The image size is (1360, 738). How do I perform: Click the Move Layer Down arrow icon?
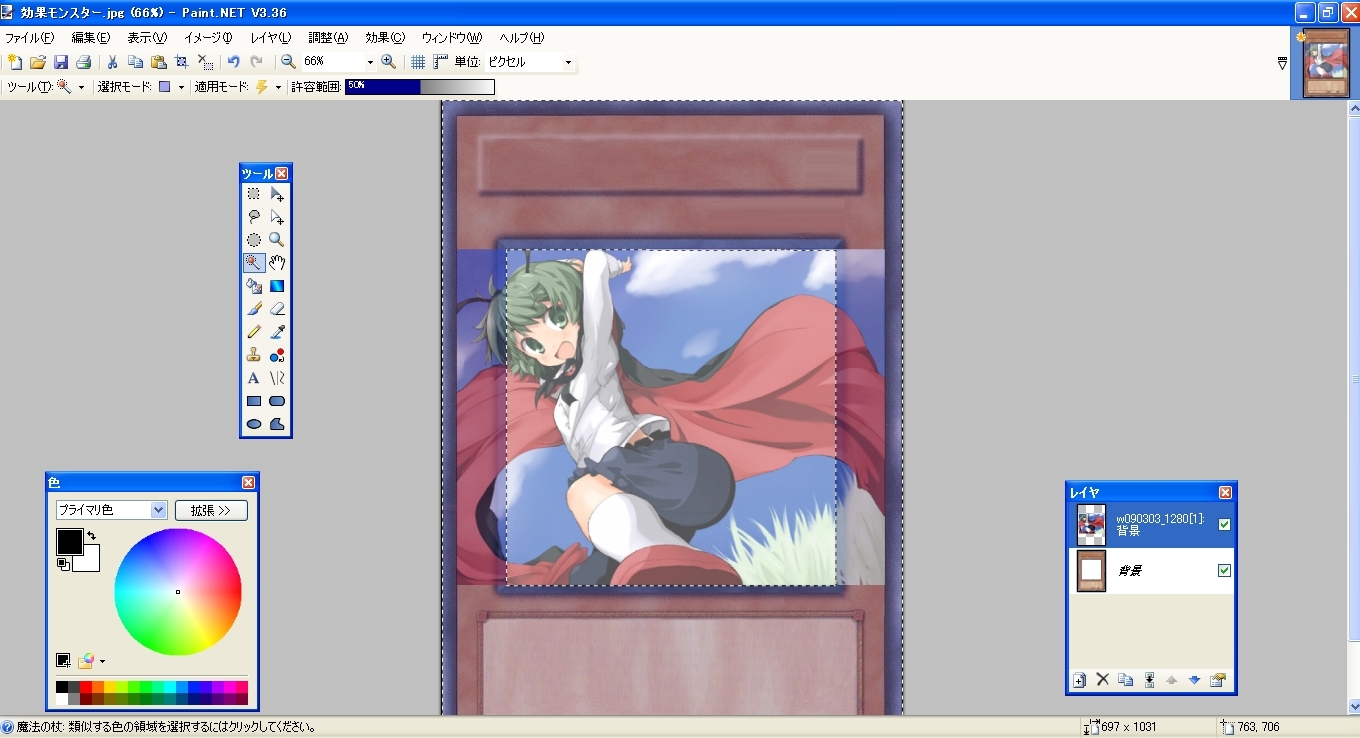pyautogui.click(x=1194, y=680)
